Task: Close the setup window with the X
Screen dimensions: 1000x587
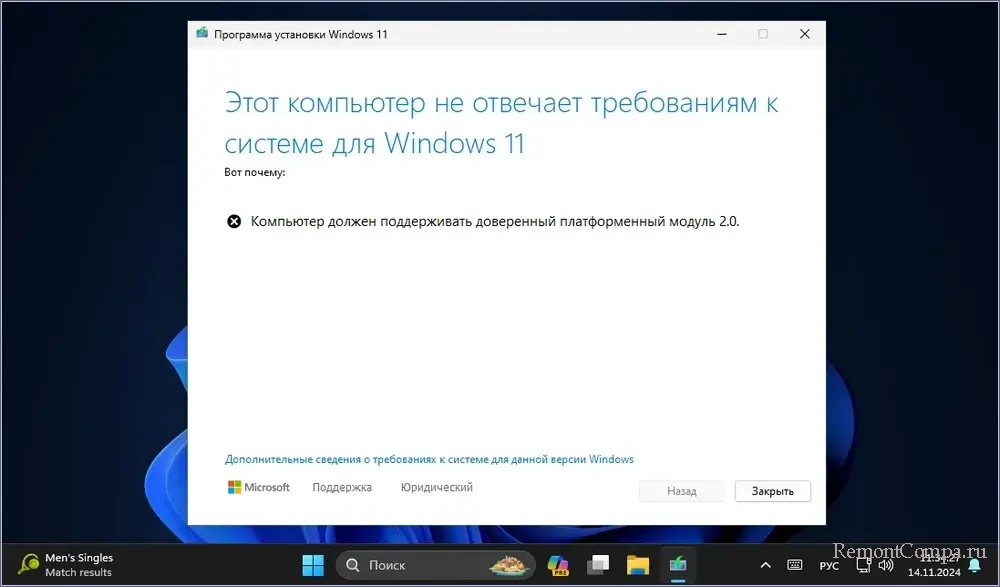Action: point(805,34)
